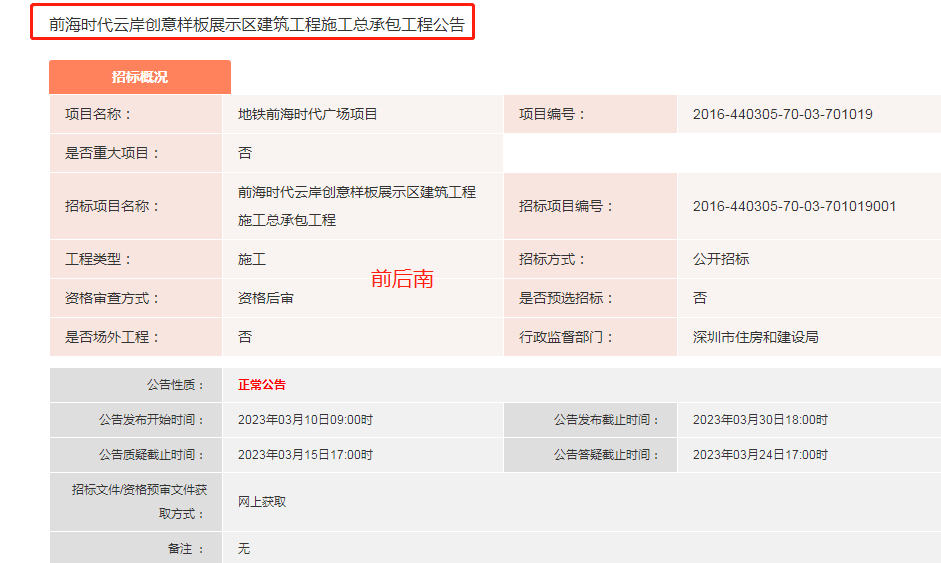The height and width of the screenshot is (563, 941).
Task: Click 深圳市住房和建设局 supervising department
Action: click(755, 337)
